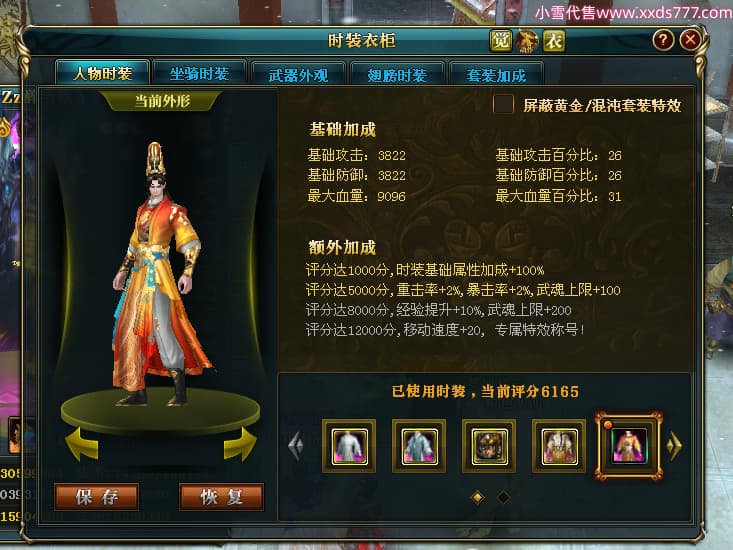The width and height of the screenshot is (733, 550).
Task: Click the 衣 wardrobe icon
Action: coord(554,41)
